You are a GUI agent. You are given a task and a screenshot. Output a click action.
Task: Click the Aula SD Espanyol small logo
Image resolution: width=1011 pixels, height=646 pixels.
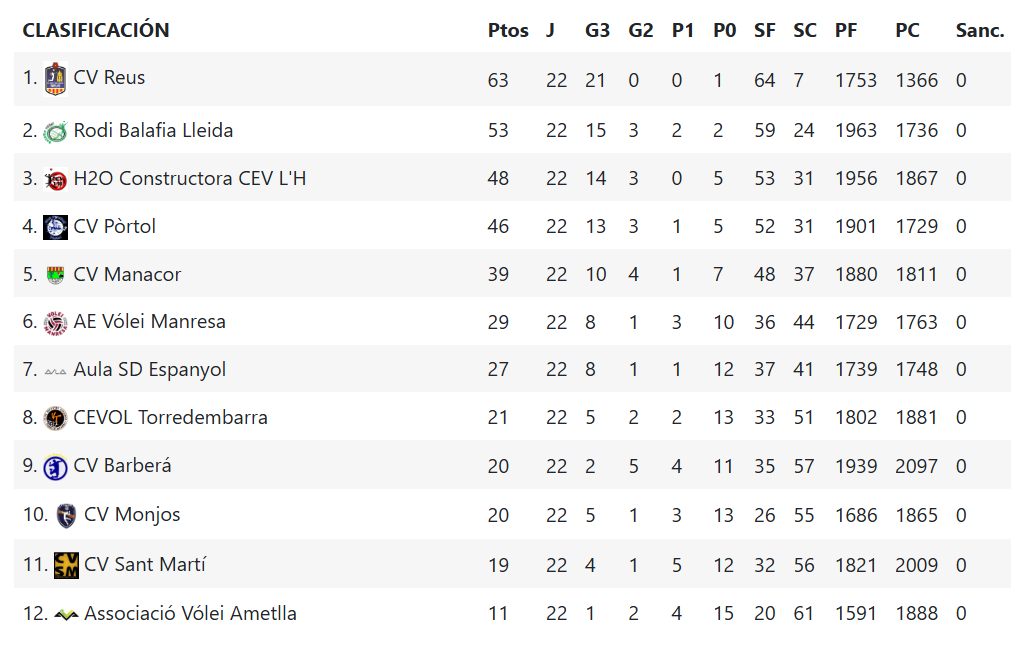click(x=55, y=371)
